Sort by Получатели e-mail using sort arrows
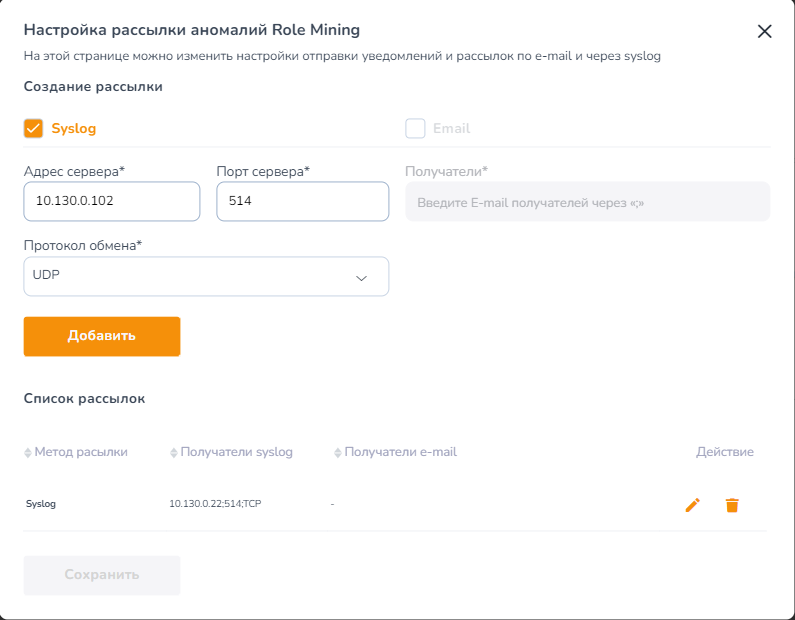The width and height of the screenshot is (795, 620). coord(338,452)
